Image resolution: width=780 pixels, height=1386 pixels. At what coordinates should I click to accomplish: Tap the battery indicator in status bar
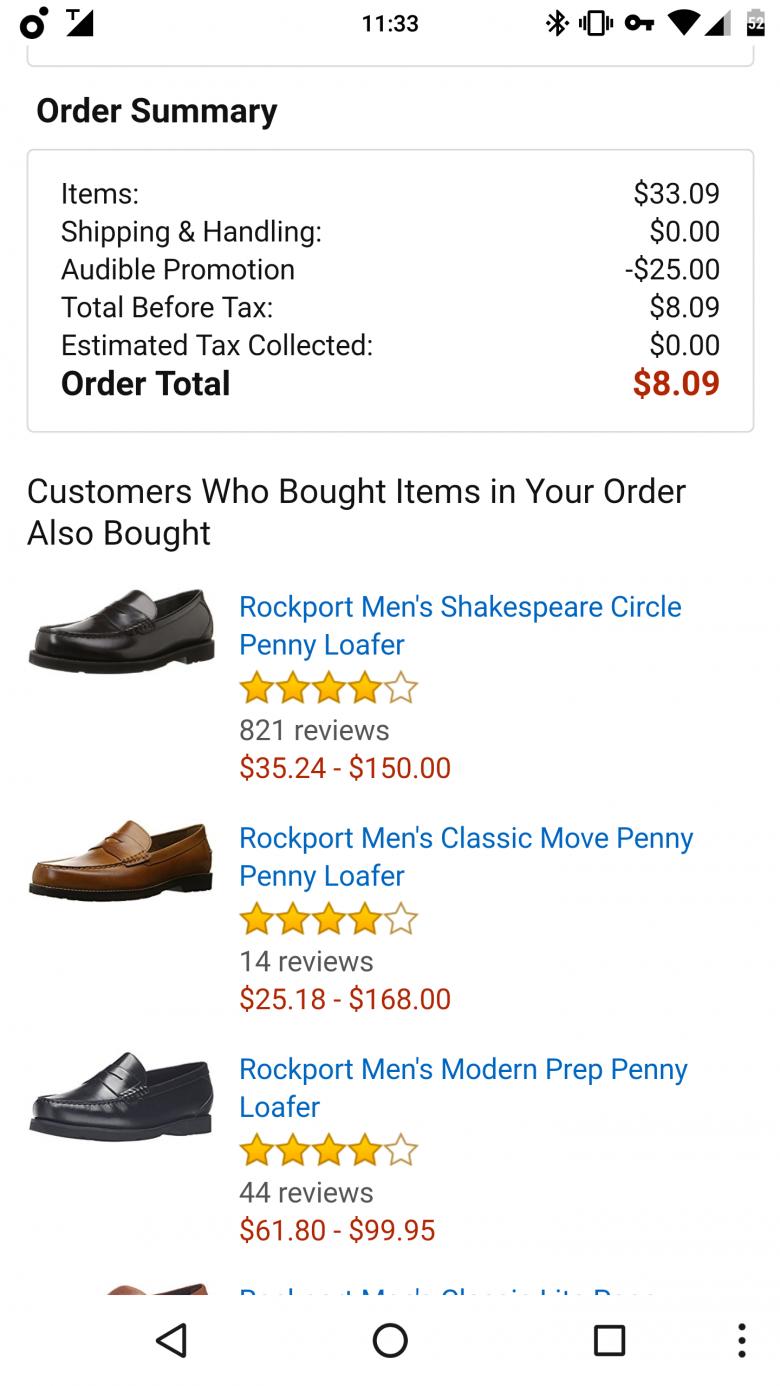[755, 23]
